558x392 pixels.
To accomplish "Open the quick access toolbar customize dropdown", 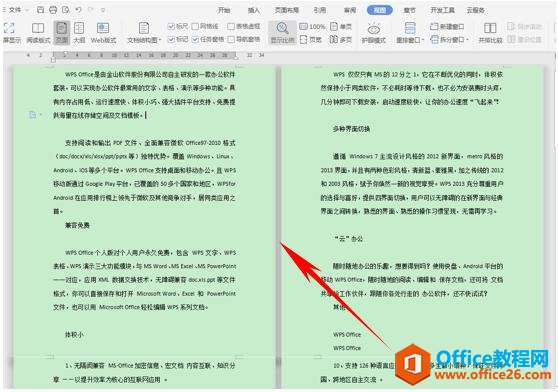I will (103, 10).
